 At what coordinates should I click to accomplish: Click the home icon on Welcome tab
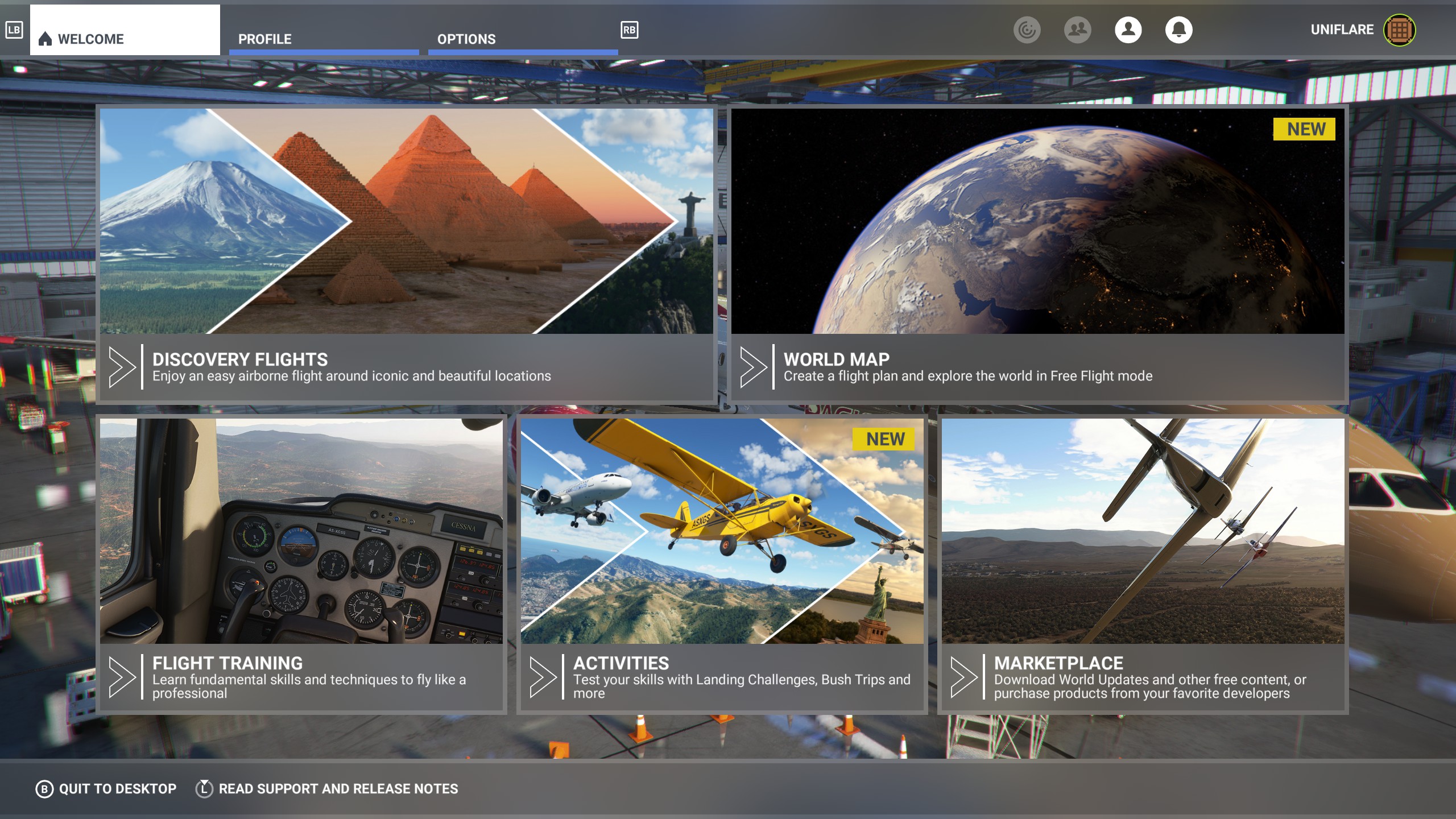45,39
